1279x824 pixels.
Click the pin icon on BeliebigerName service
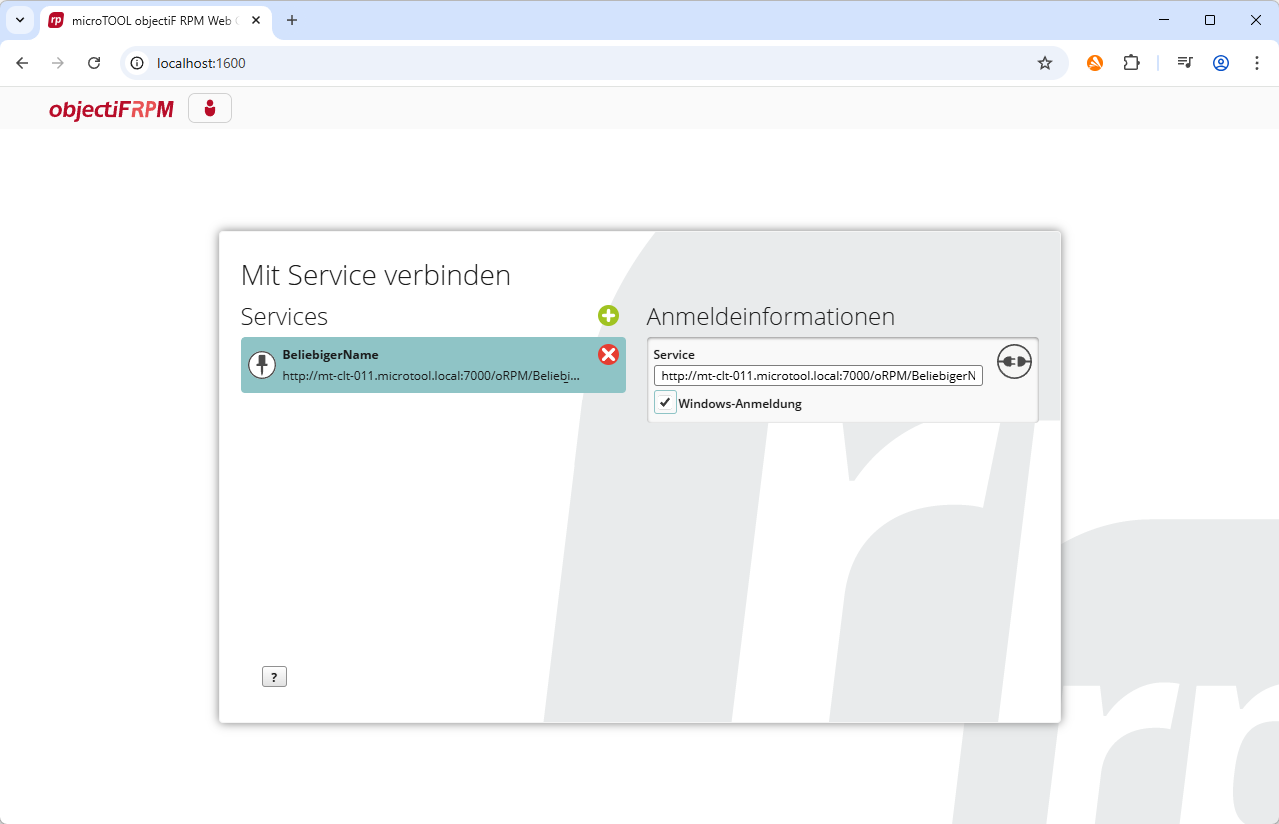(x=262, y=365)
